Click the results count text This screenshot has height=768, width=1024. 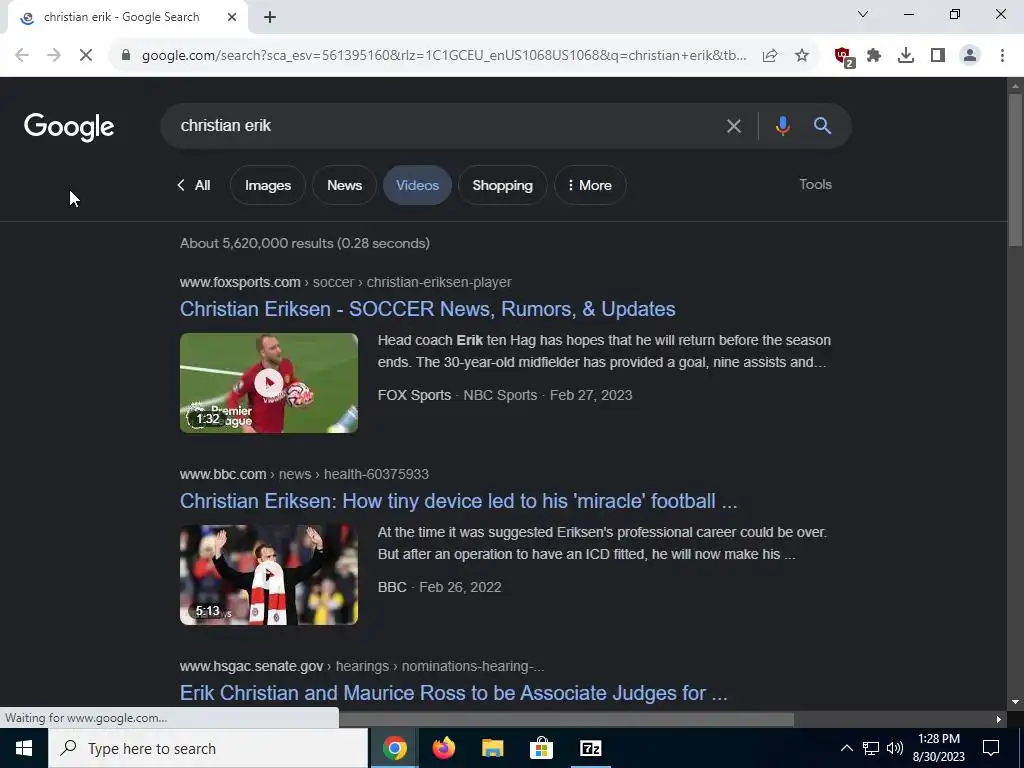click(305, 244)
